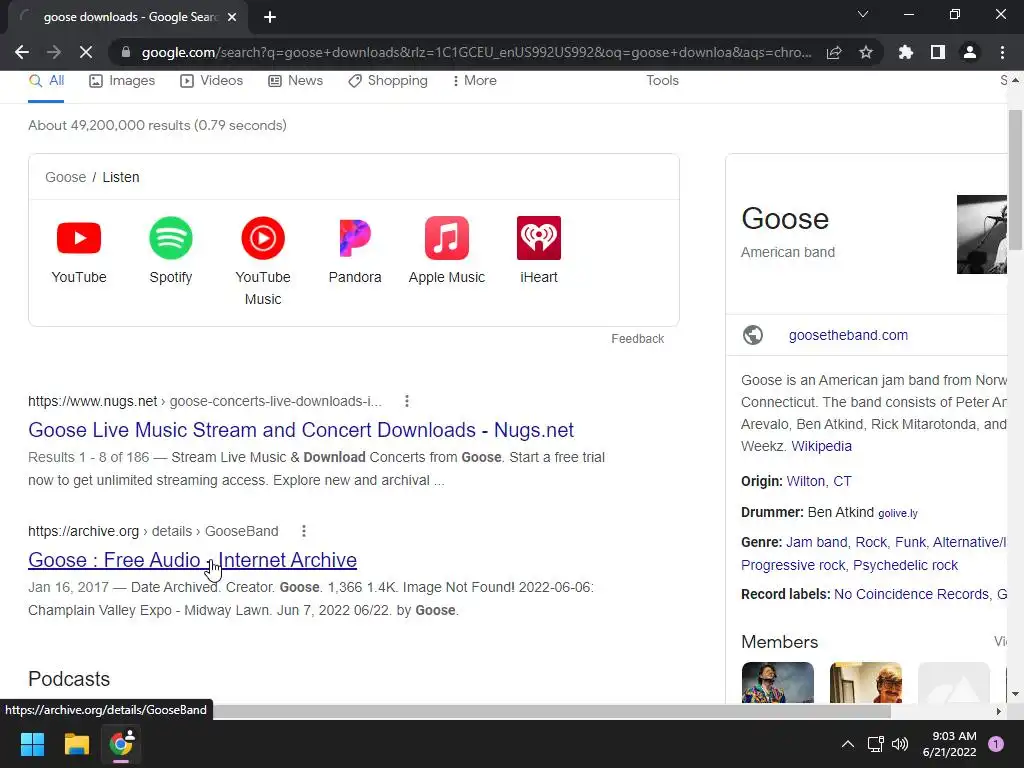
Task: Open Windows Start menu
Action: click(x=32, y=744)
